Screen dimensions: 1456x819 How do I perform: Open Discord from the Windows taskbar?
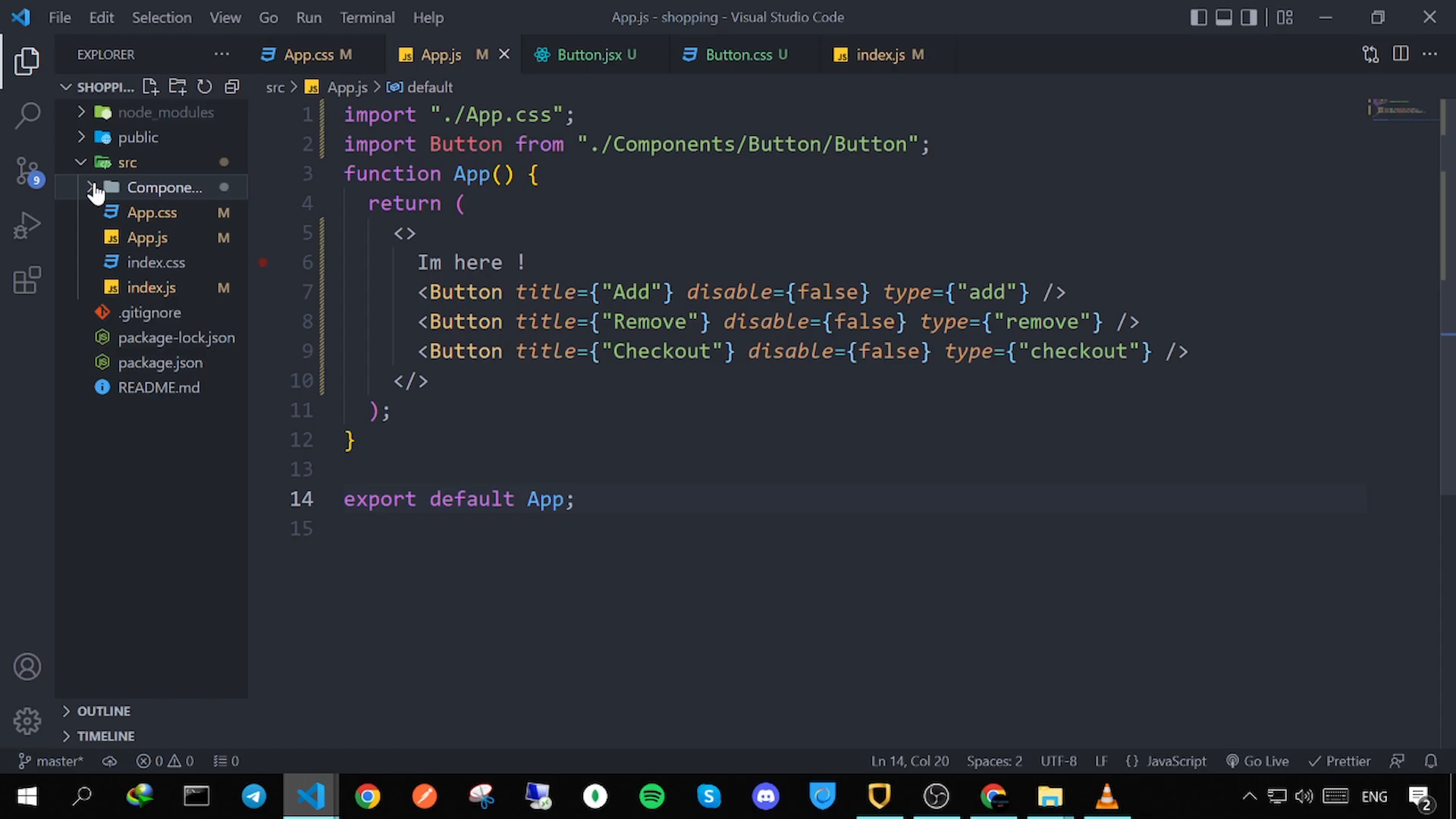click(x=766, y=796)
